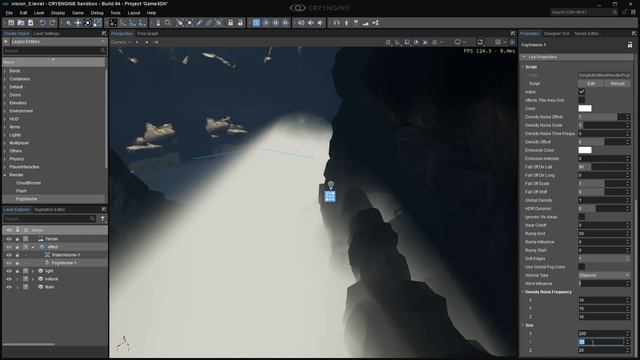Expand the light layer
The image size is (640, 360).
click(x=33, y=271)
